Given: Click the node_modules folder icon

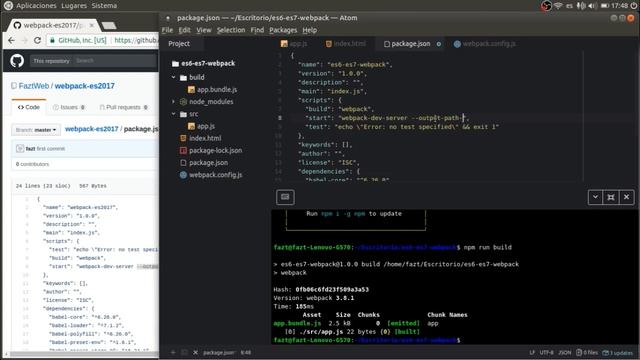Looking at the screenshot, I should point(183,102).
